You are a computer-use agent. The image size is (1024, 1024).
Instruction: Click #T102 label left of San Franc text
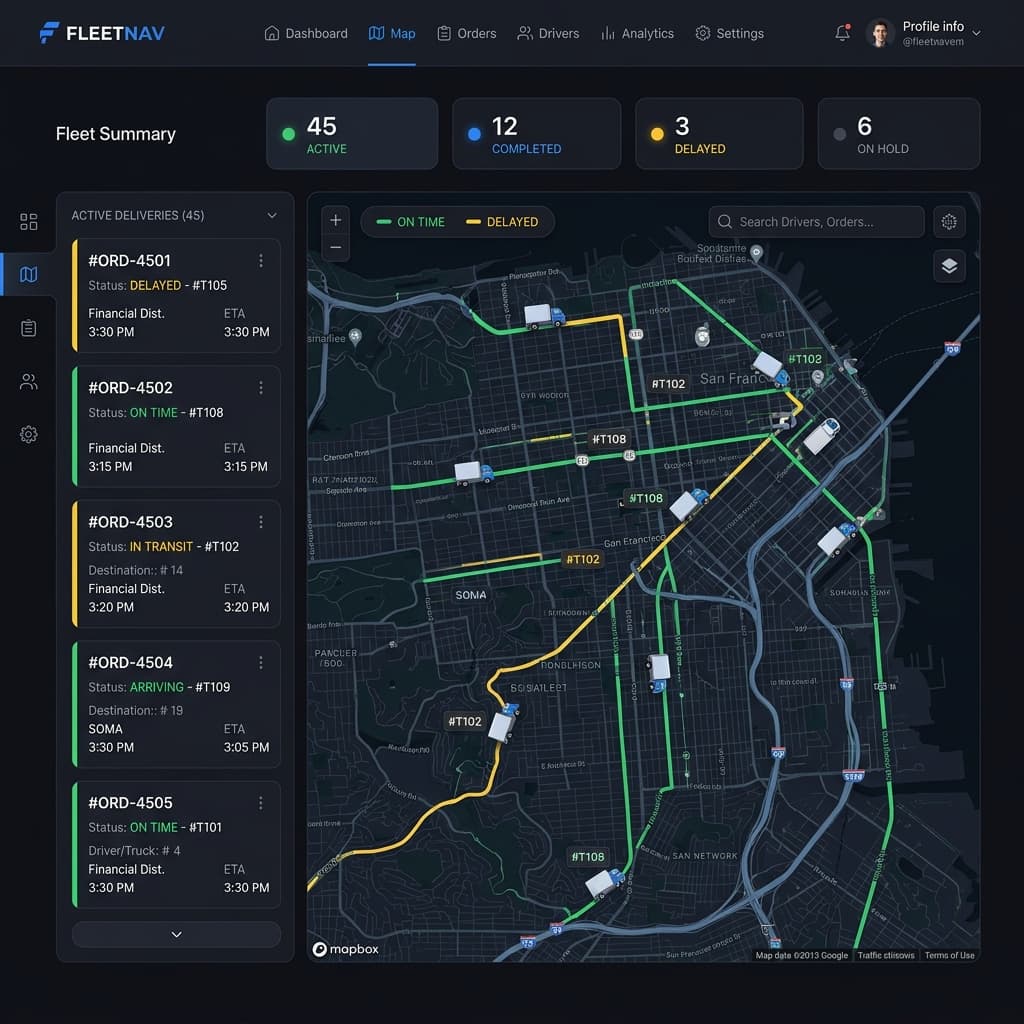tap(668, 384)
